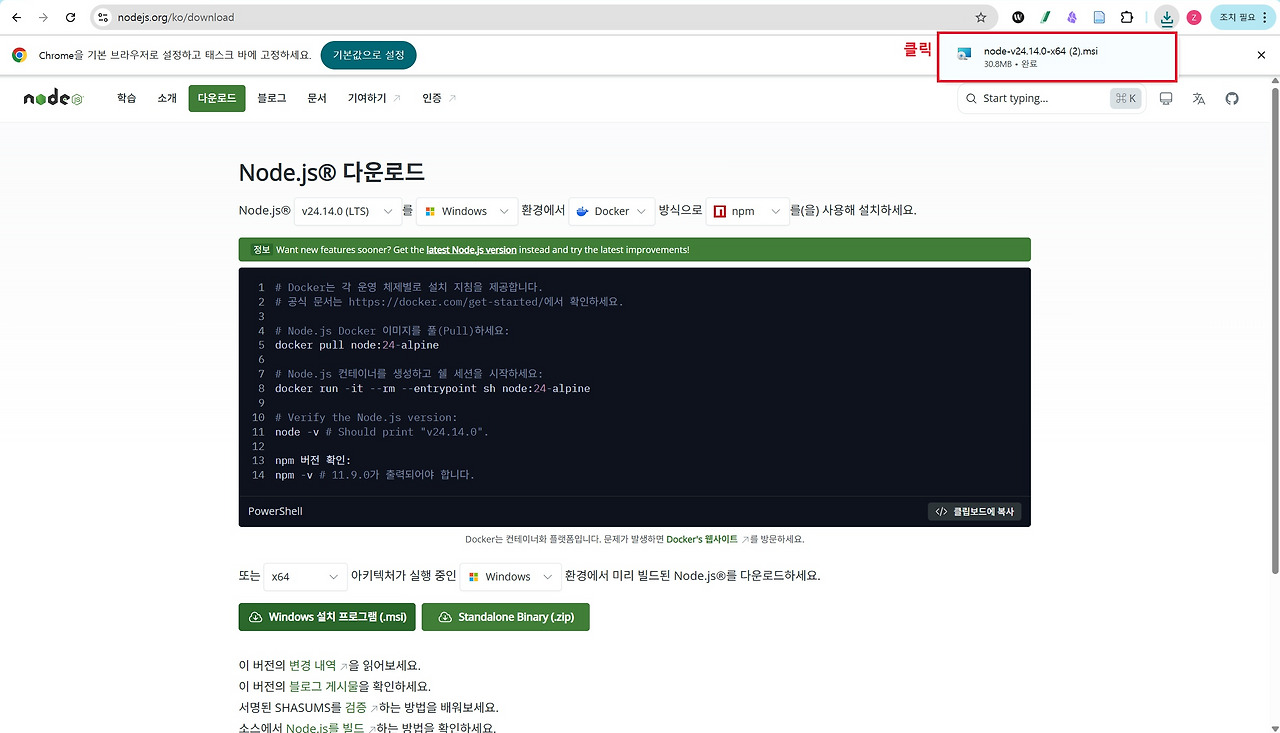Expand the Windows platform dropdown near version
Viewport: 1280px width, 733px height.
pos(467,211)
